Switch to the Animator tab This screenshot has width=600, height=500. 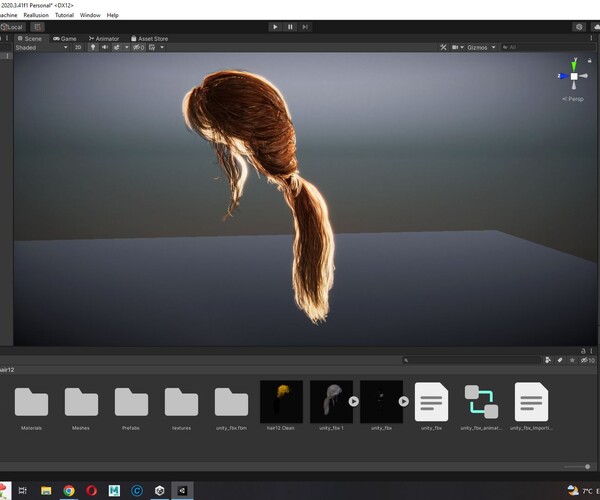(x=104, y=39)
